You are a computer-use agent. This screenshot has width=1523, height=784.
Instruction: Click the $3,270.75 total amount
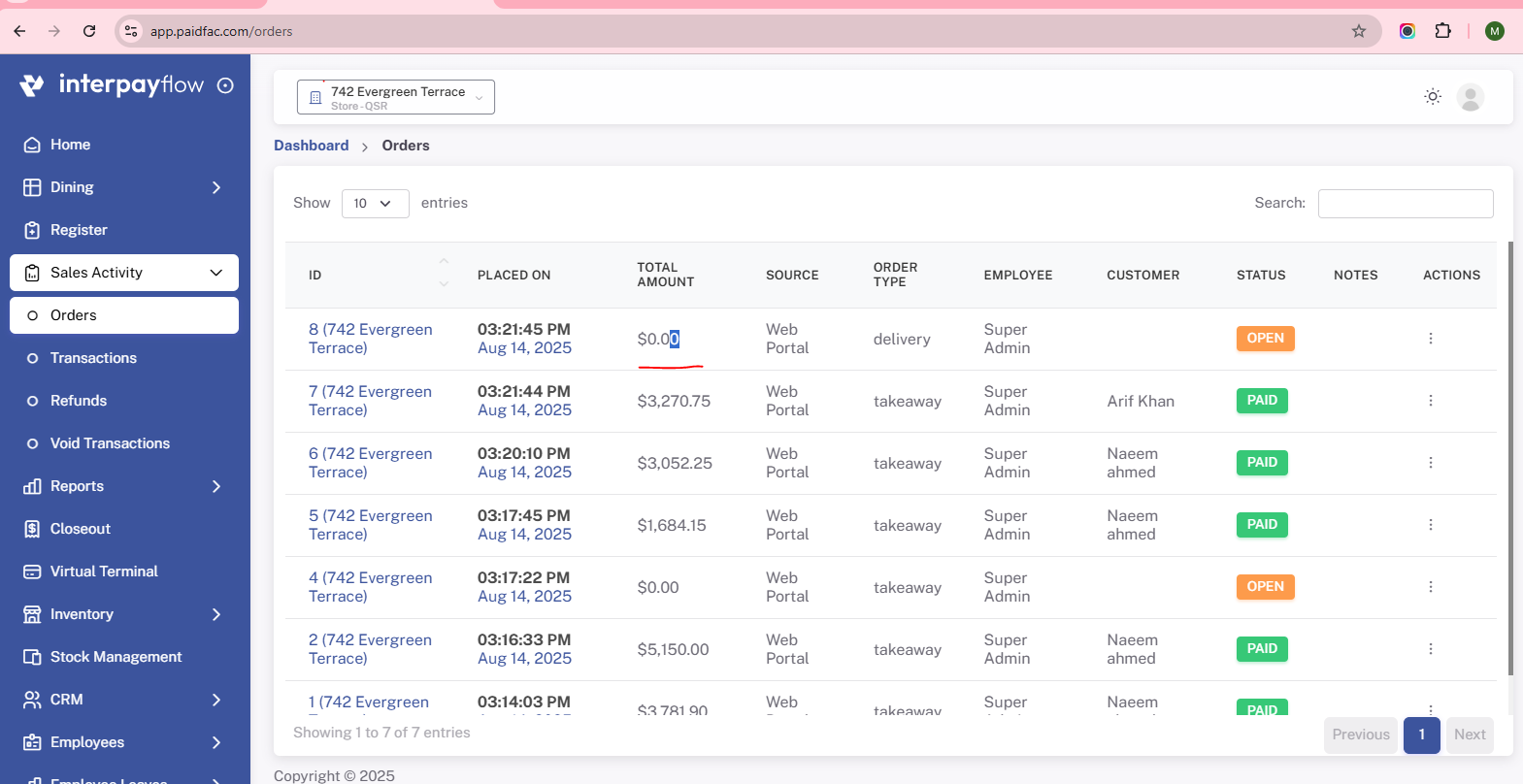(x=674, y=401)
